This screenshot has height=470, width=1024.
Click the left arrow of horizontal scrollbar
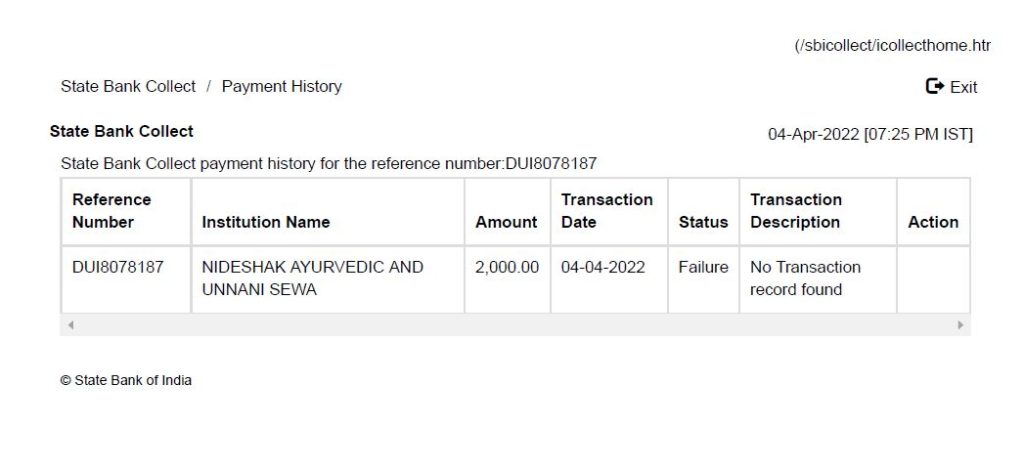click(70, 326)
